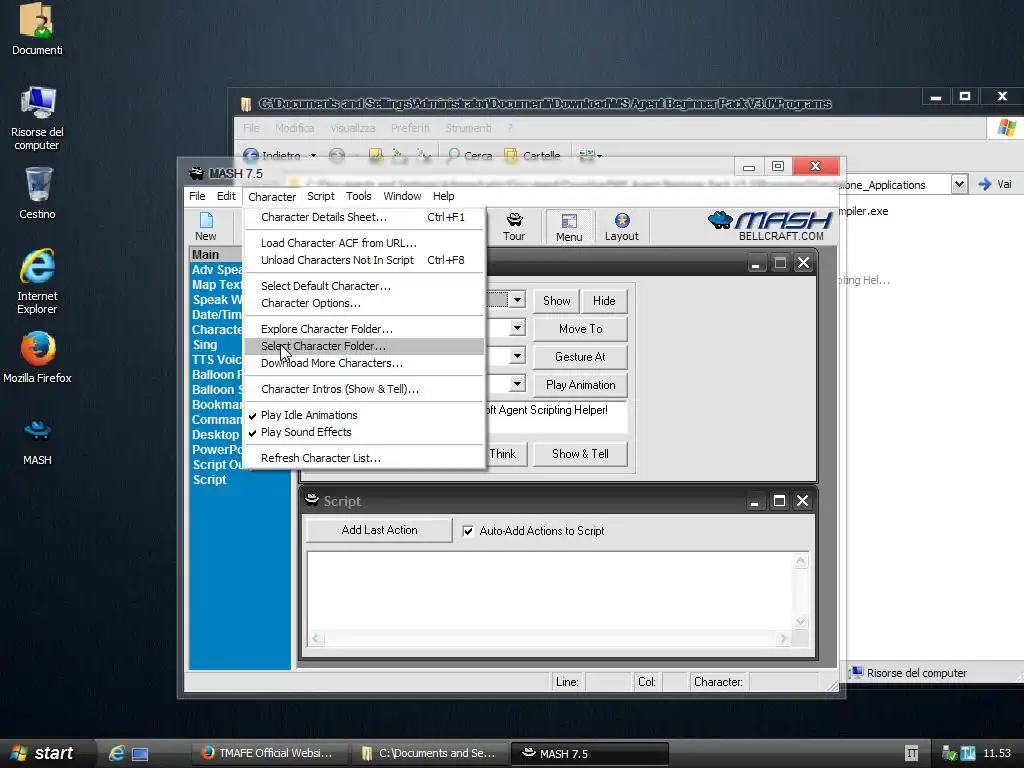Open the Edit menu in MASH
1024x768 pixels.
click(x=226, y=196)
